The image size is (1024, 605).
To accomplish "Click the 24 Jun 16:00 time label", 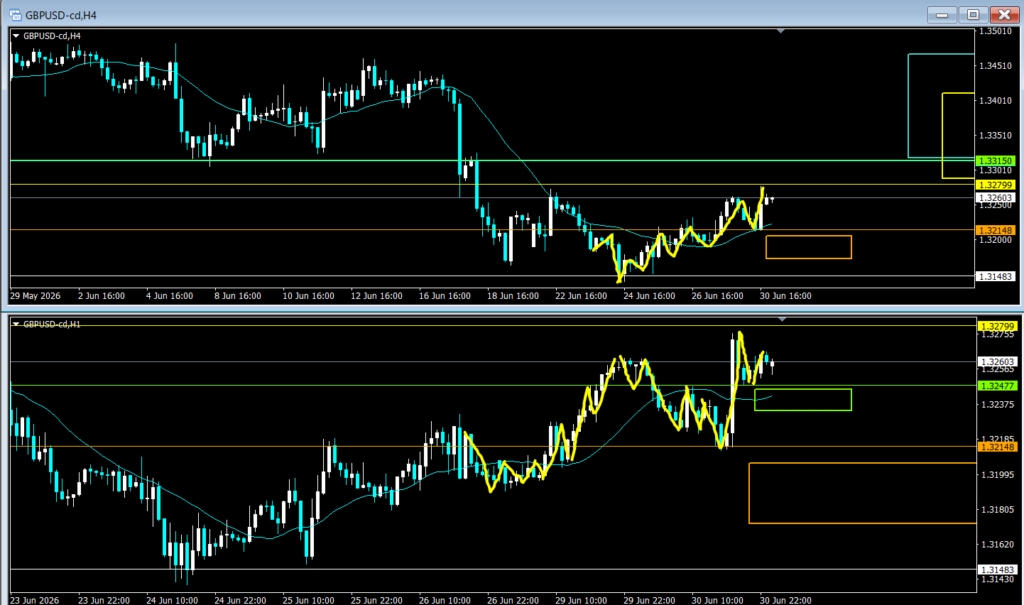I will pos(649,296).
